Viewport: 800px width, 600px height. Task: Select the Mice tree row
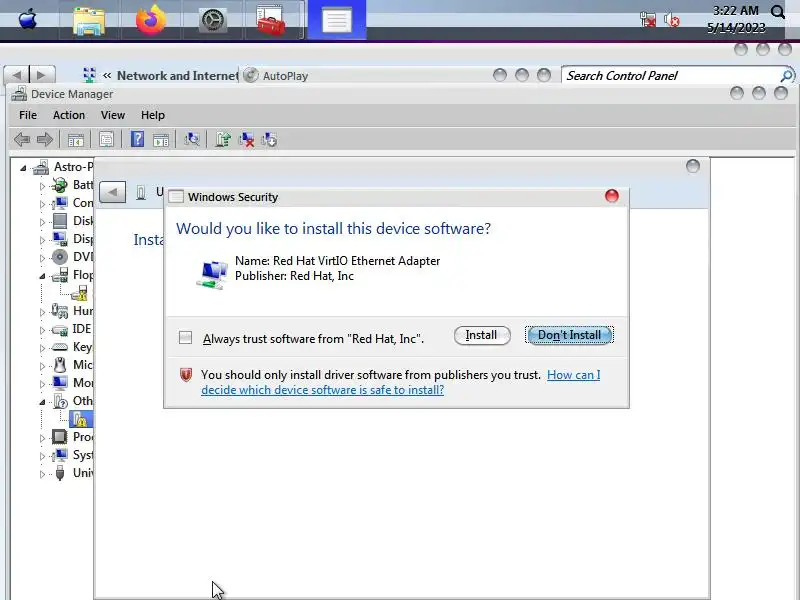[71, 365]
